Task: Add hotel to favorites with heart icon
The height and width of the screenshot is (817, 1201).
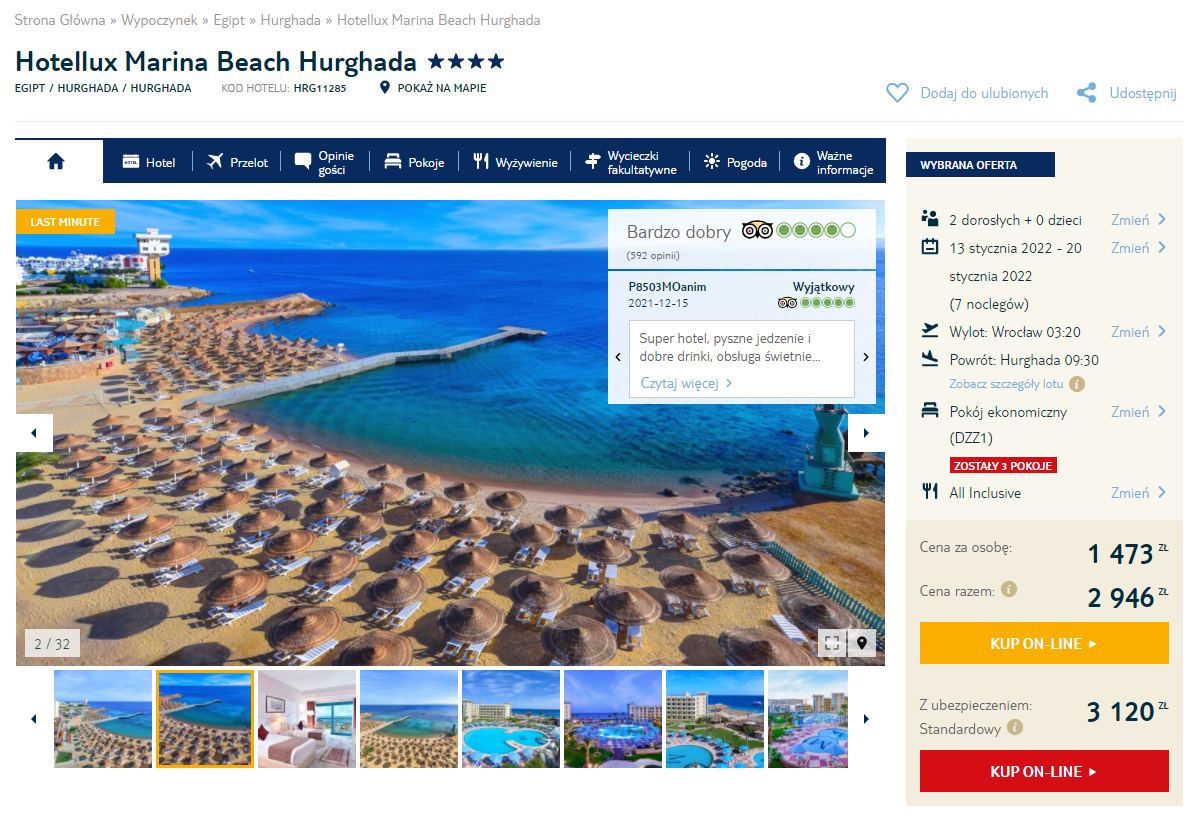Action: point(897,93)
